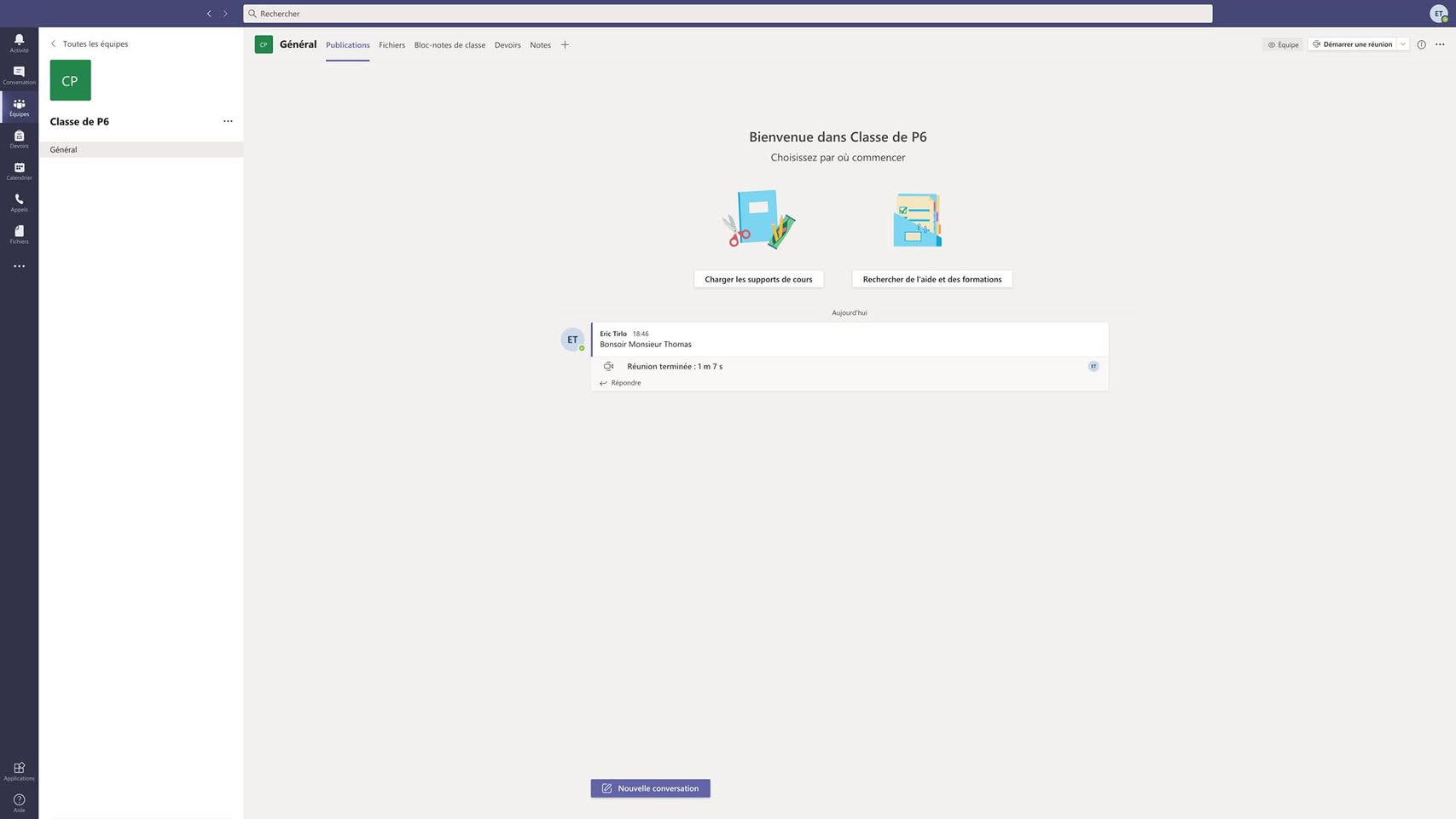Show more apps ellipsis in sidebar

19,266
